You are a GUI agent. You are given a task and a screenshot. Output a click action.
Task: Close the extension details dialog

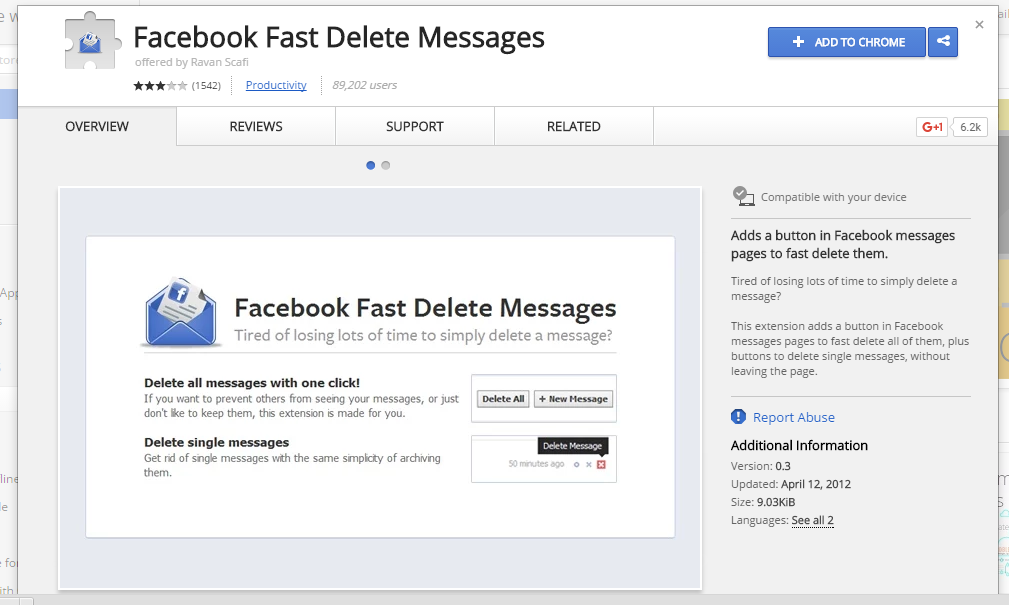(x=979, y=24)
